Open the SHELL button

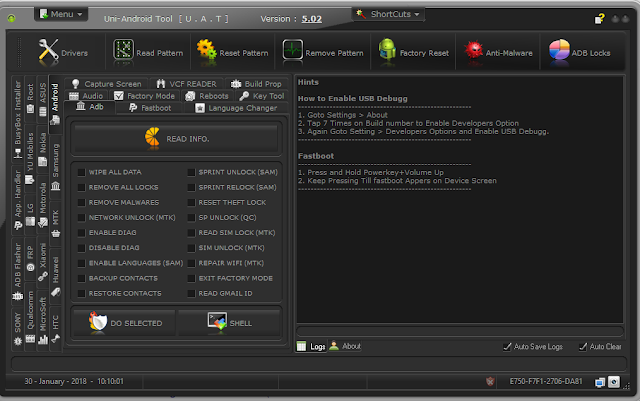[x=229, y=323]
